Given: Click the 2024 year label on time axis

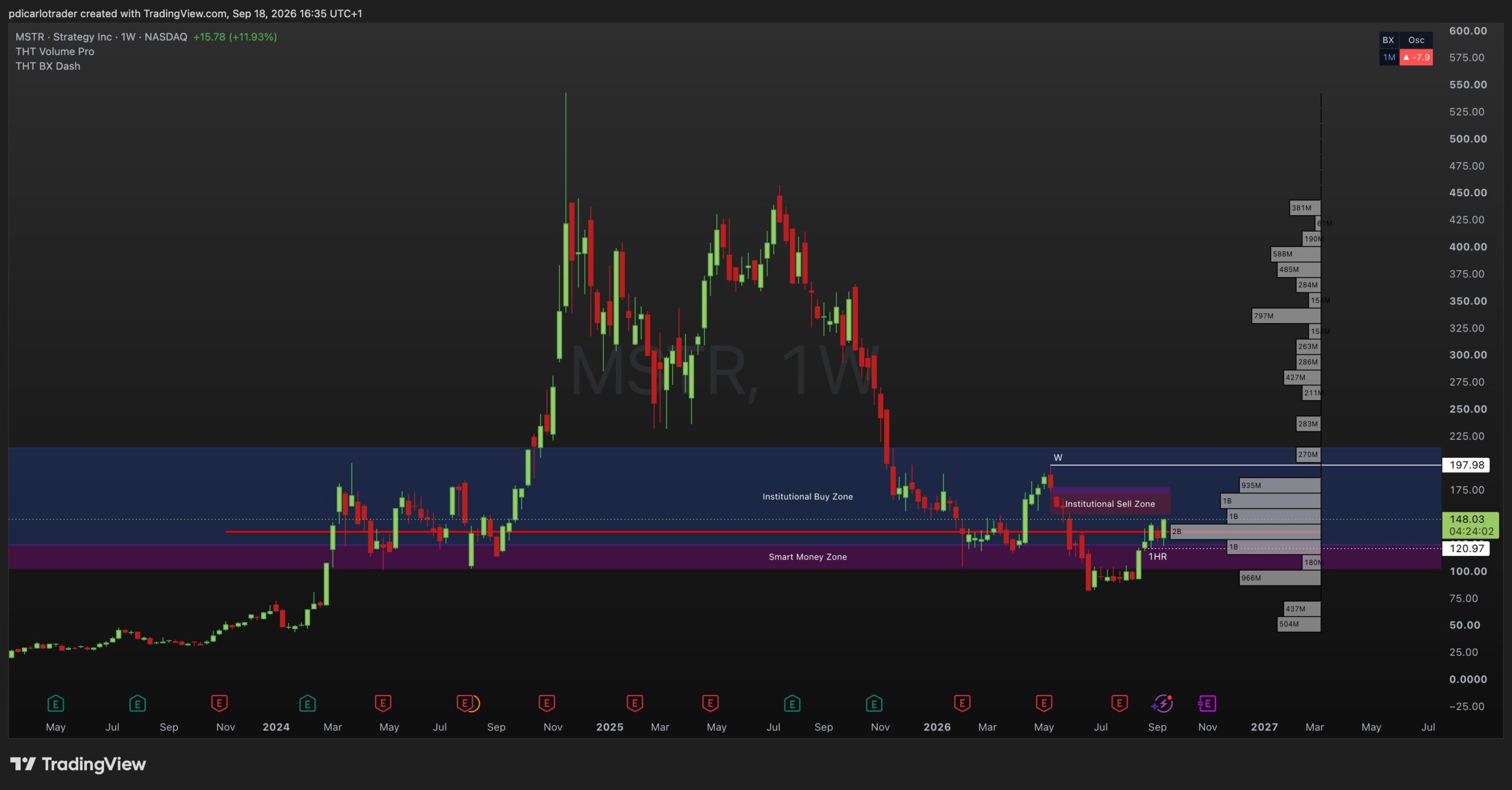Looking at the screenshot, I should [x=276, y=727].
